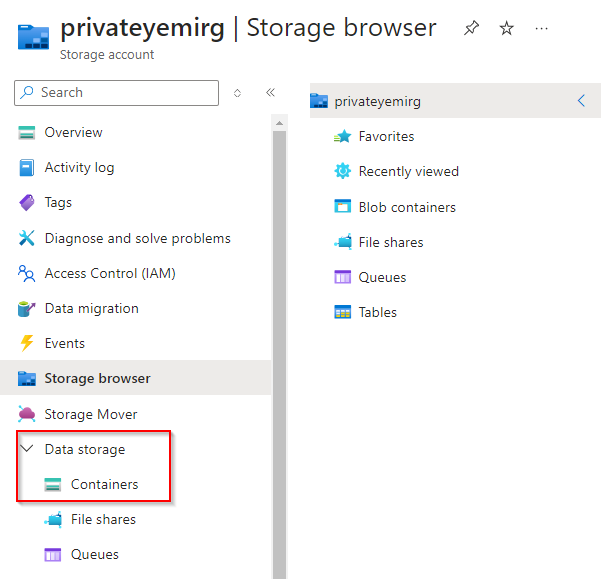Click the Tags icon in sidebar
The height and width of the screenshot is (579, 601).
(x=27, y=202)
